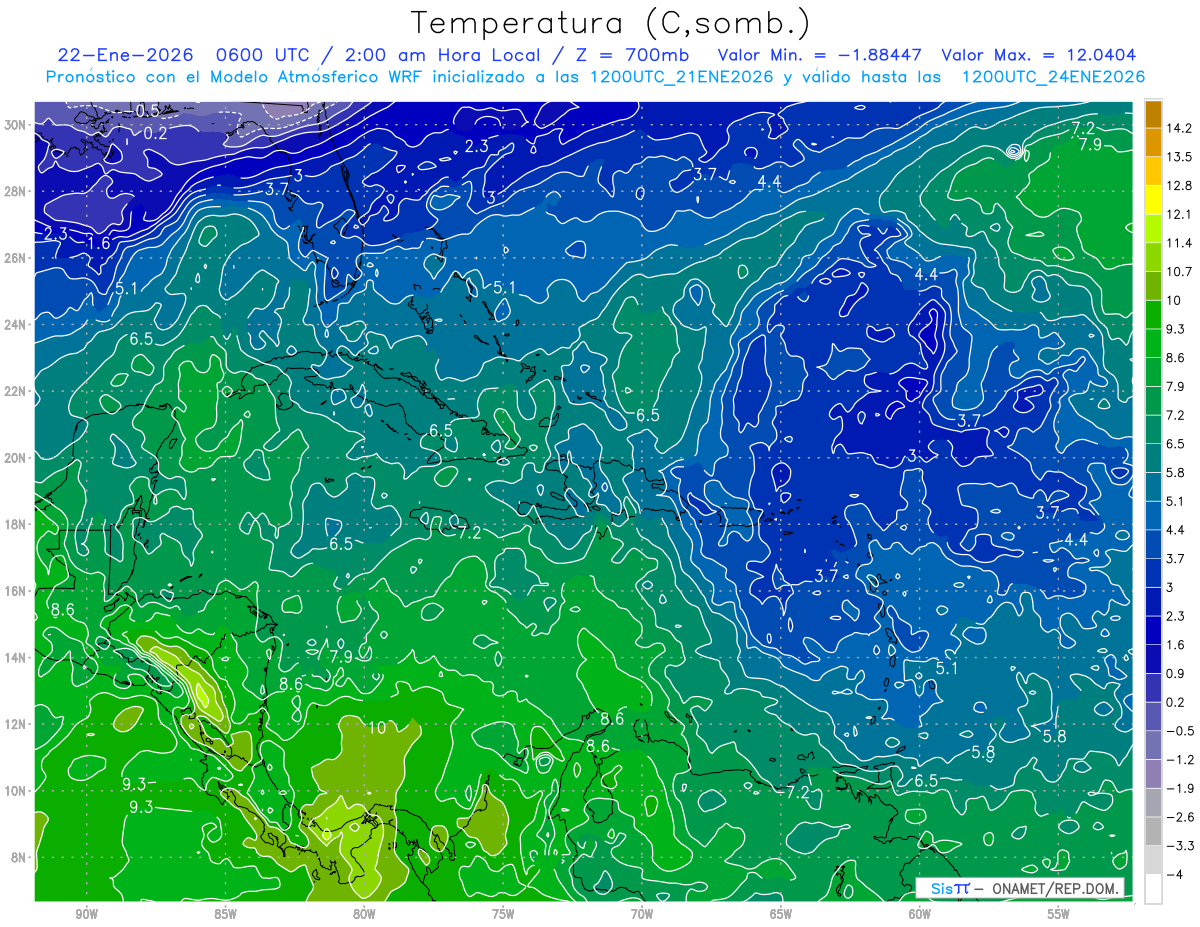The width and height of the screenshot is (1200, 927).
Task: Click the "Valor Max. = 12.0404" value
Action: (1039, 55)
